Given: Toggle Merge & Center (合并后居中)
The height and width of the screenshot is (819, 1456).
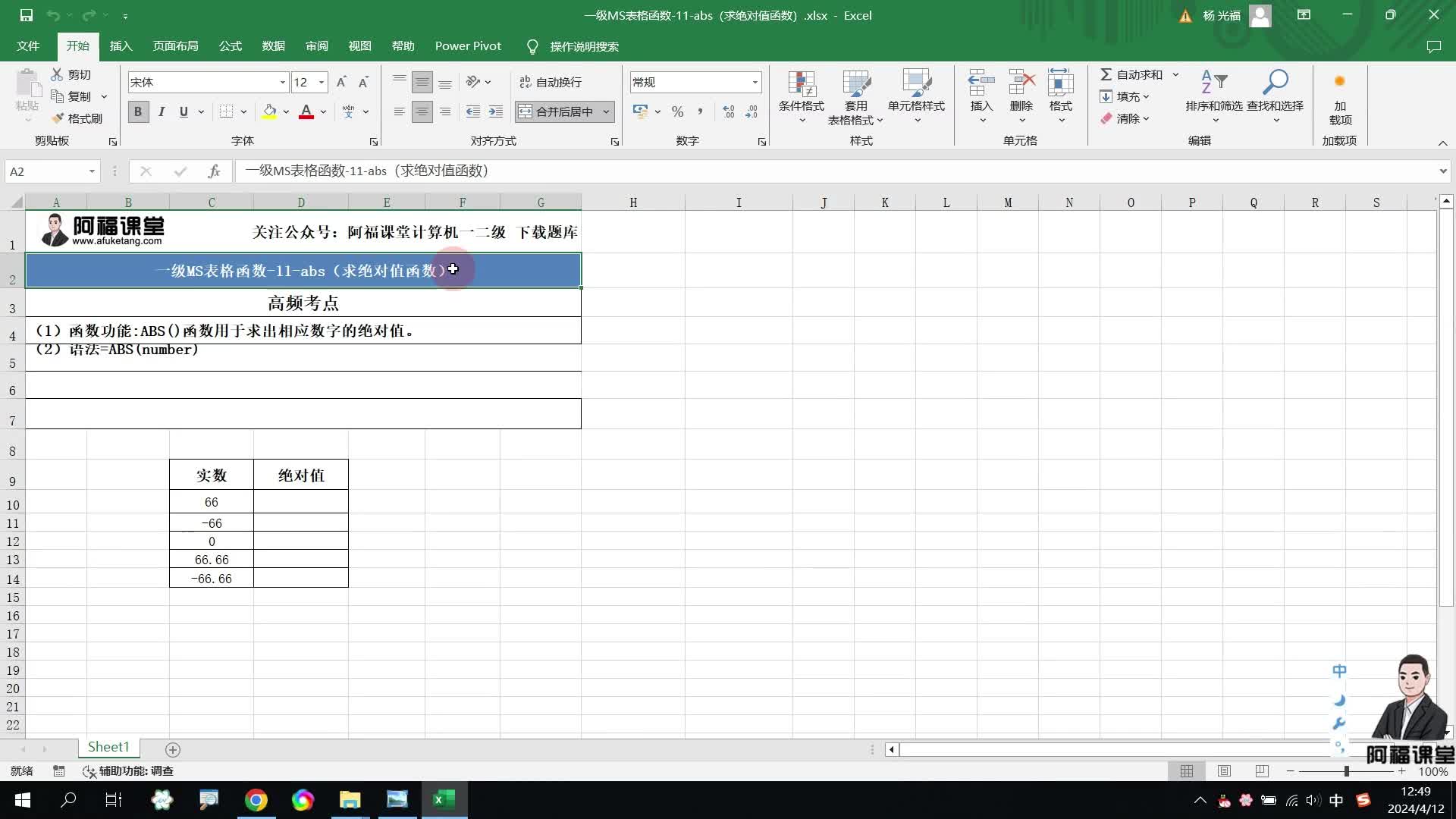Looking at the screenshot, I should coord(557,111).
